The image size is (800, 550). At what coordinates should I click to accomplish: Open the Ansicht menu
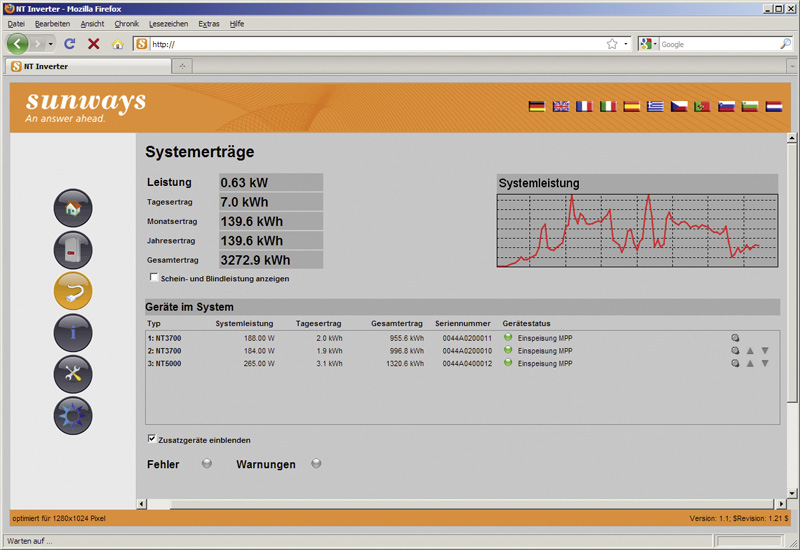click(92, 23)
